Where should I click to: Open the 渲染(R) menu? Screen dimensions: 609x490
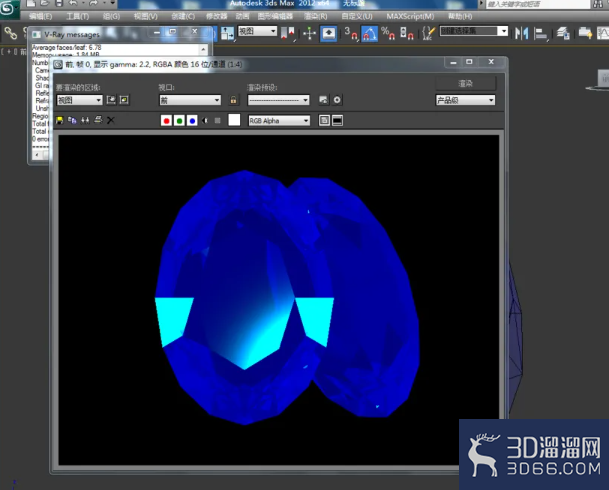(315, 16)
